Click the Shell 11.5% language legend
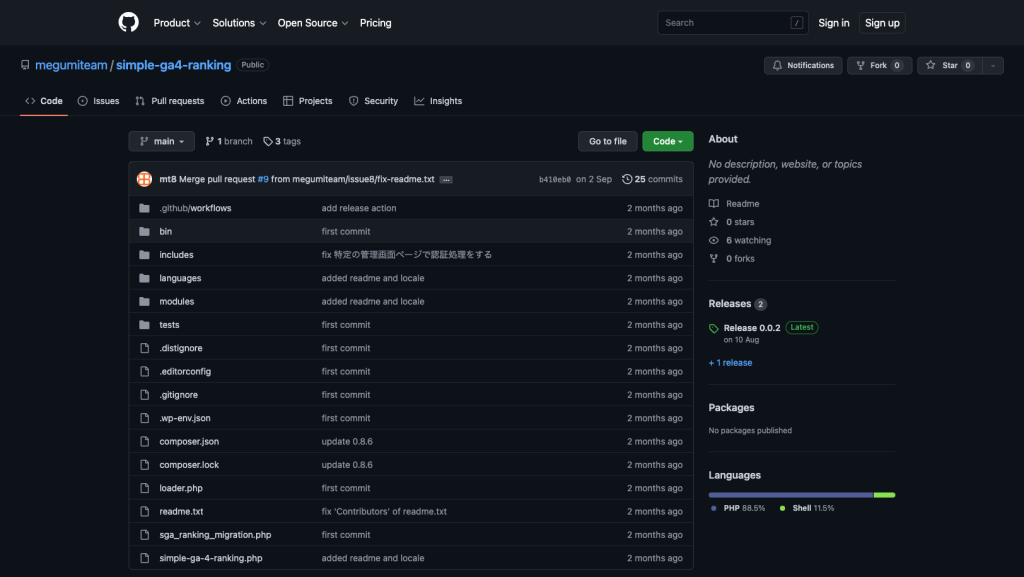Viewport: 1024px width, 577px height. (x=807, y=508)
